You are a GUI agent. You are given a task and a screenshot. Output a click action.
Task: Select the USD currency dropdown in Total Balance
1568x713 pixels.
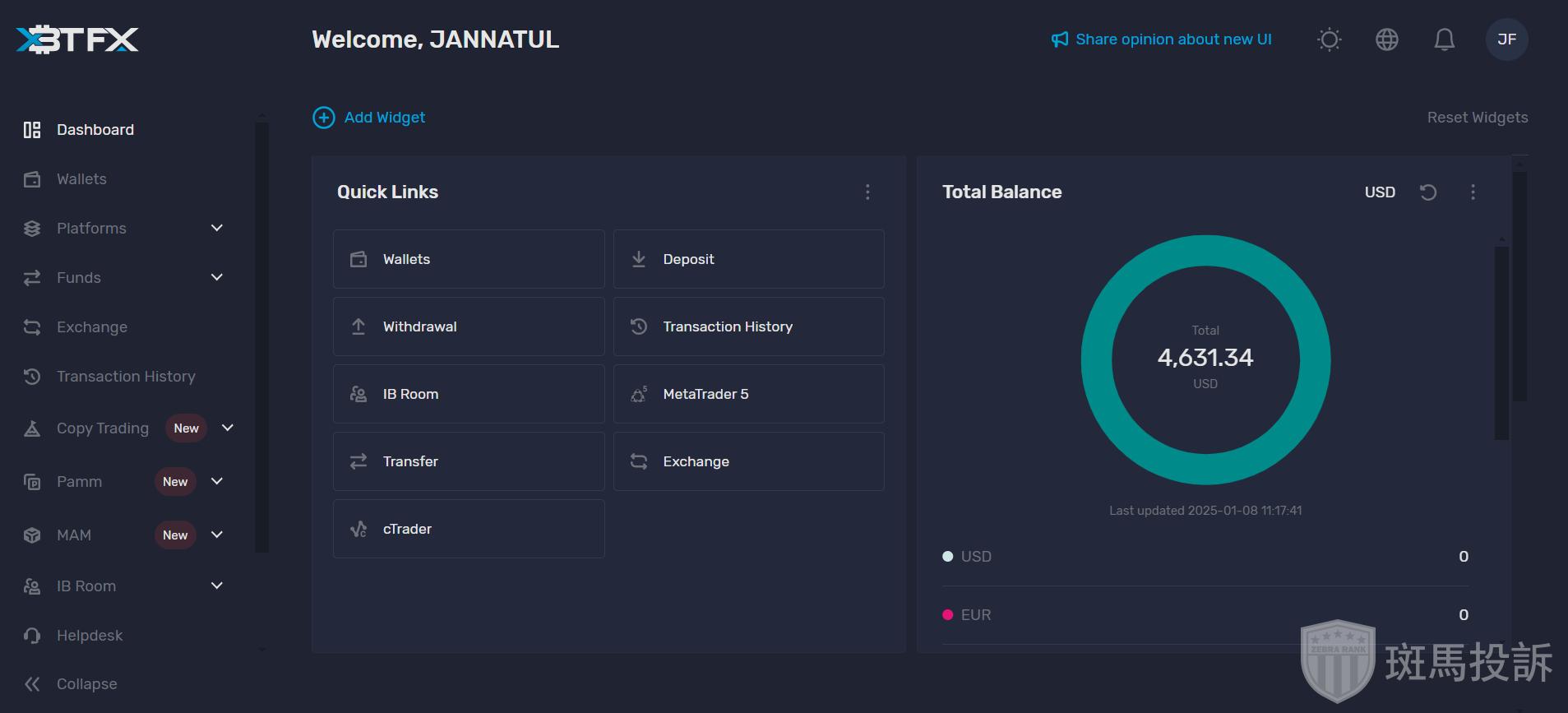point(1380,192)
